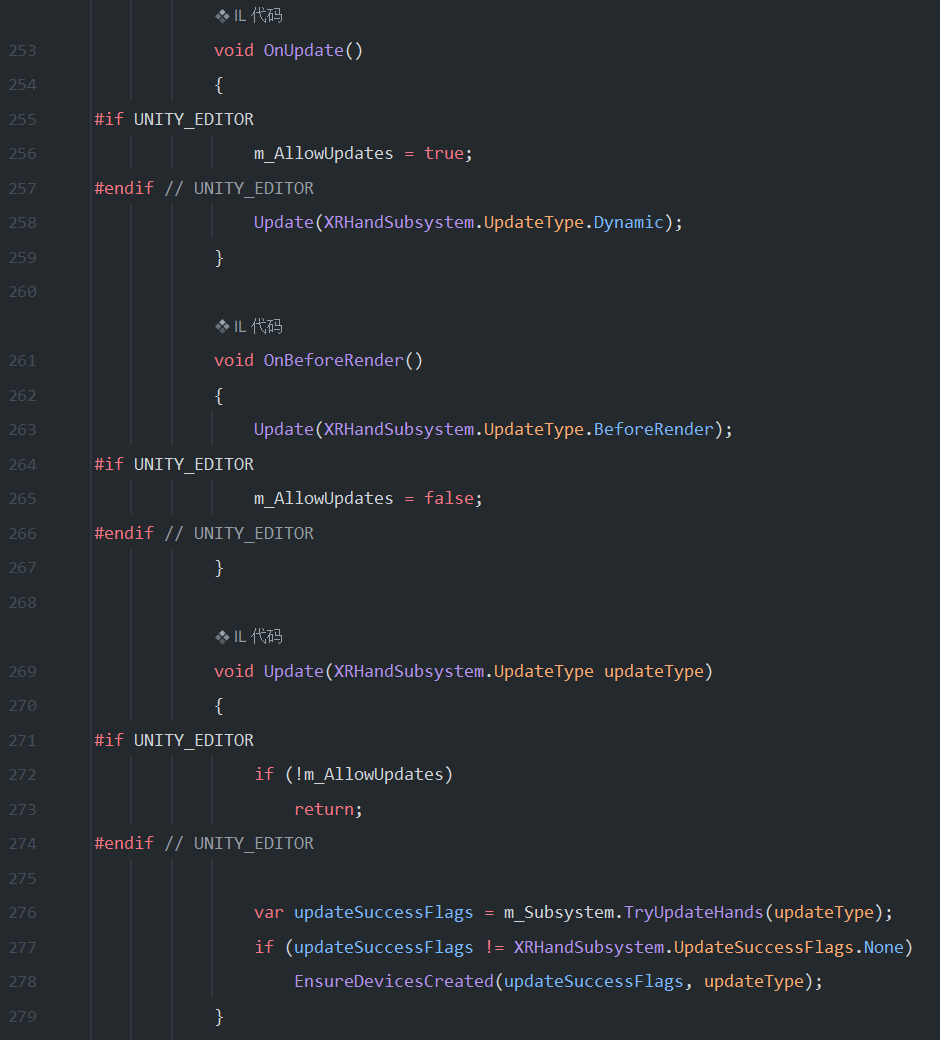The image size is (940, 1040).
Task: Click 'XRHandSubsystem' on line 258
Action: (x=399, y=223)
